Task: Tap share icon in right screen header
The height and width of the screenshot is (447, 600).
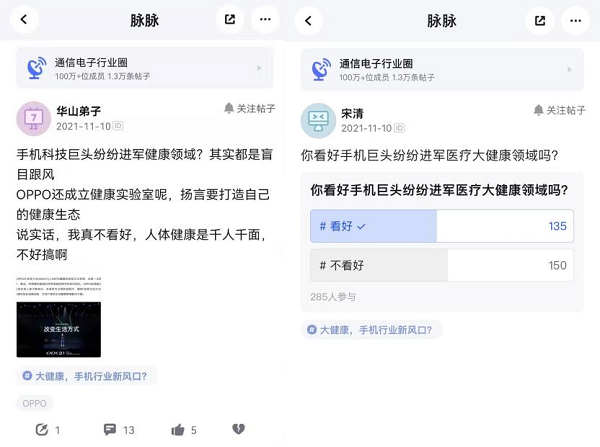Action: pyautogui.click(x=540, y=21)
